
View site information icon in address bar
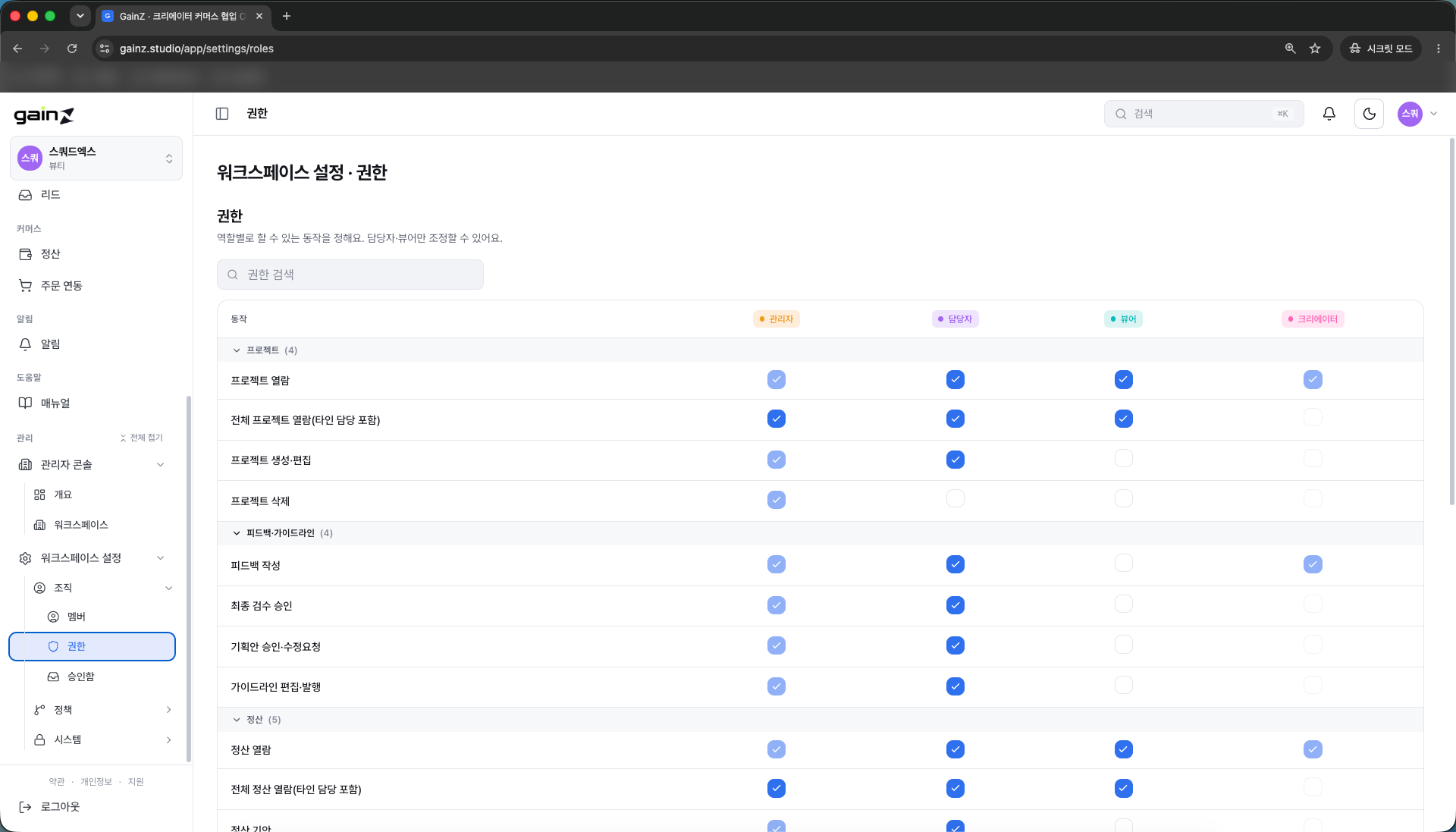tap(105, 49)
